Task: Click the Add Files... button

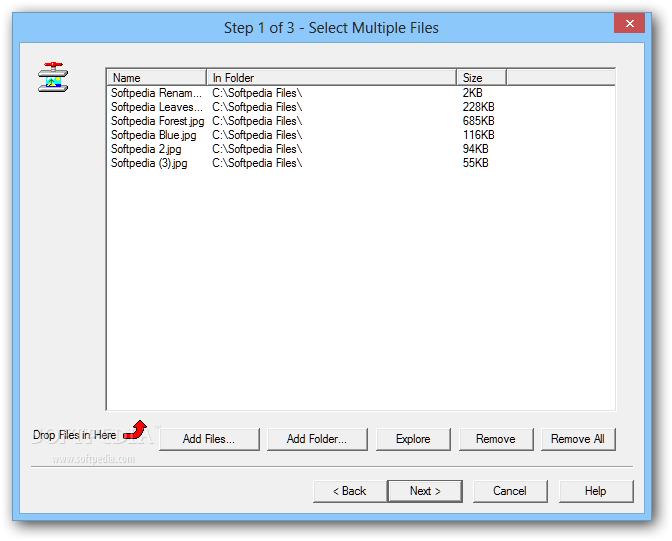Action: (x=209, y=439)
